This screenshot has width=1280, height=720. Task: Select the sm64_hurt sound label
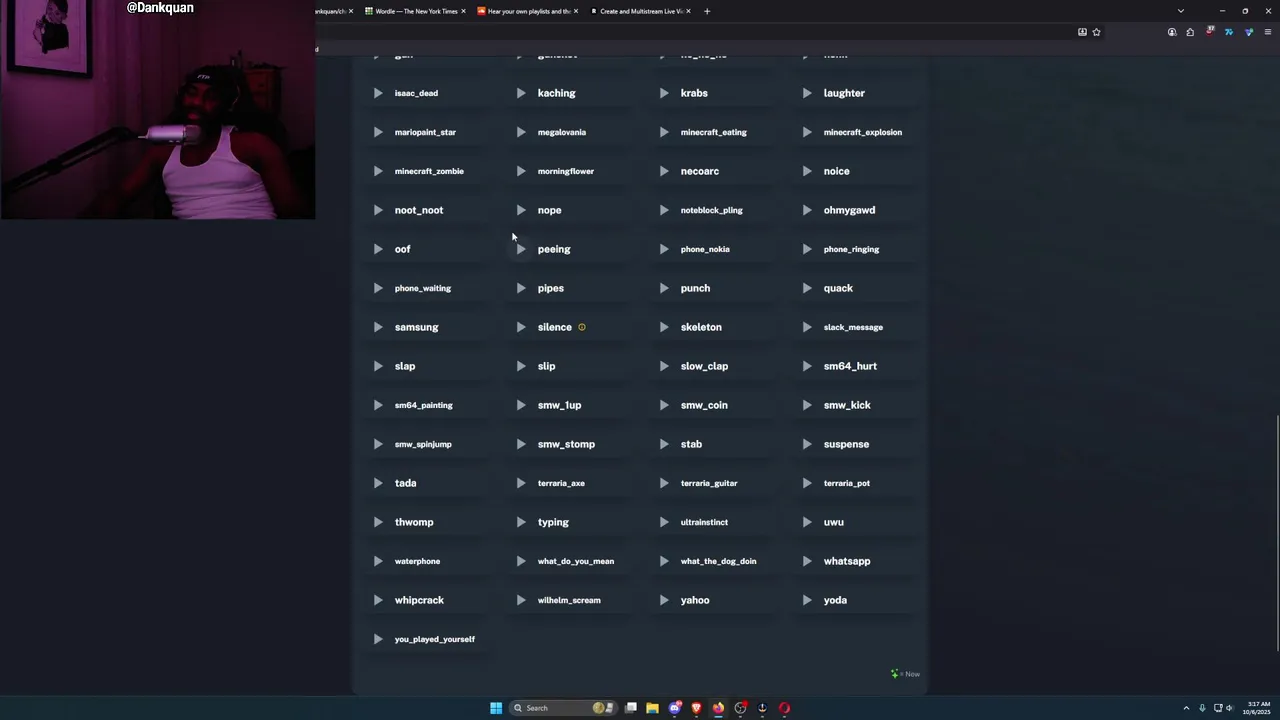(x=850, y=366)
